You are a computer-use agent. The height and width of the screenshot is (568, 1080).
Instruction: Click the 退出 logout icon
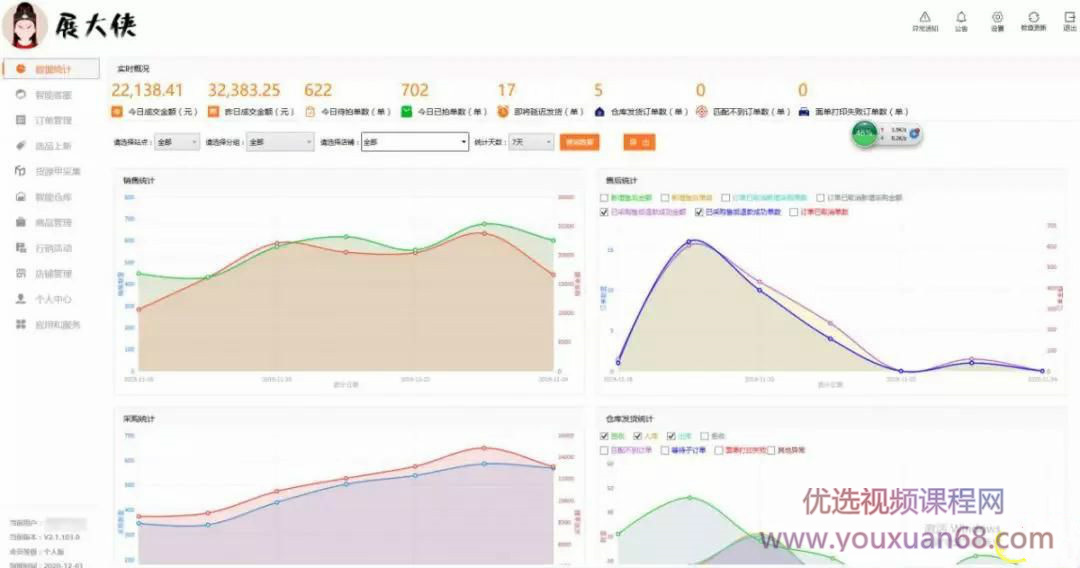point(1069,17)
